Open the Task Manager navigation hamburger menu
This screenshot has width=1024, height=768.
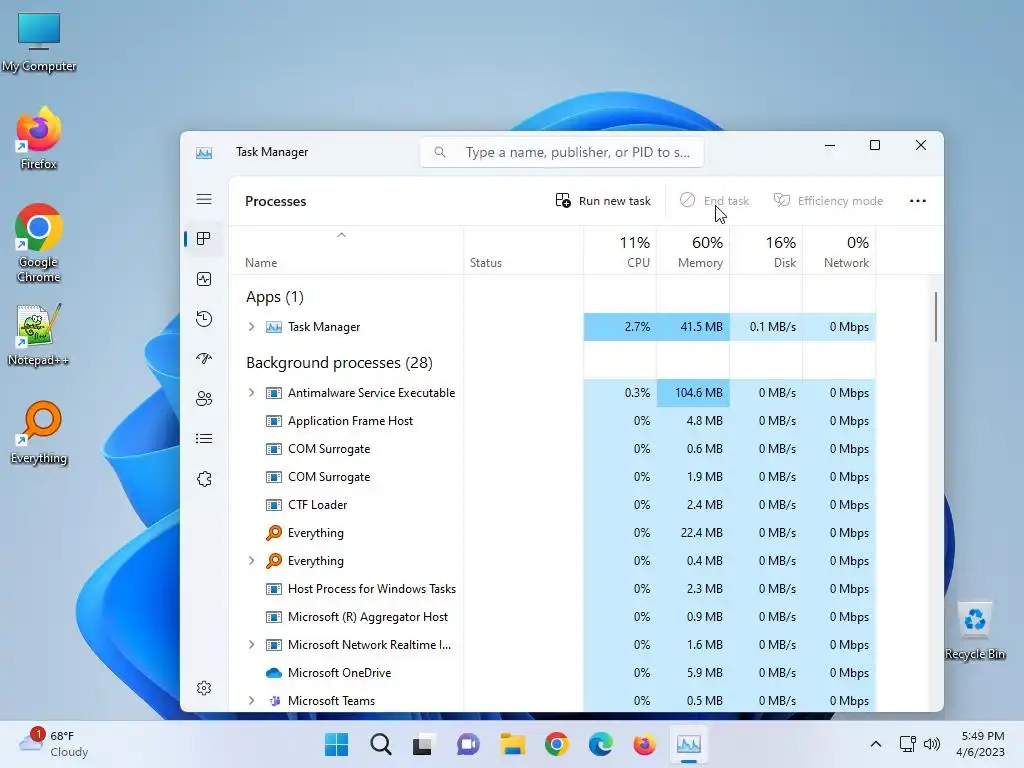(x=204, y=199)
